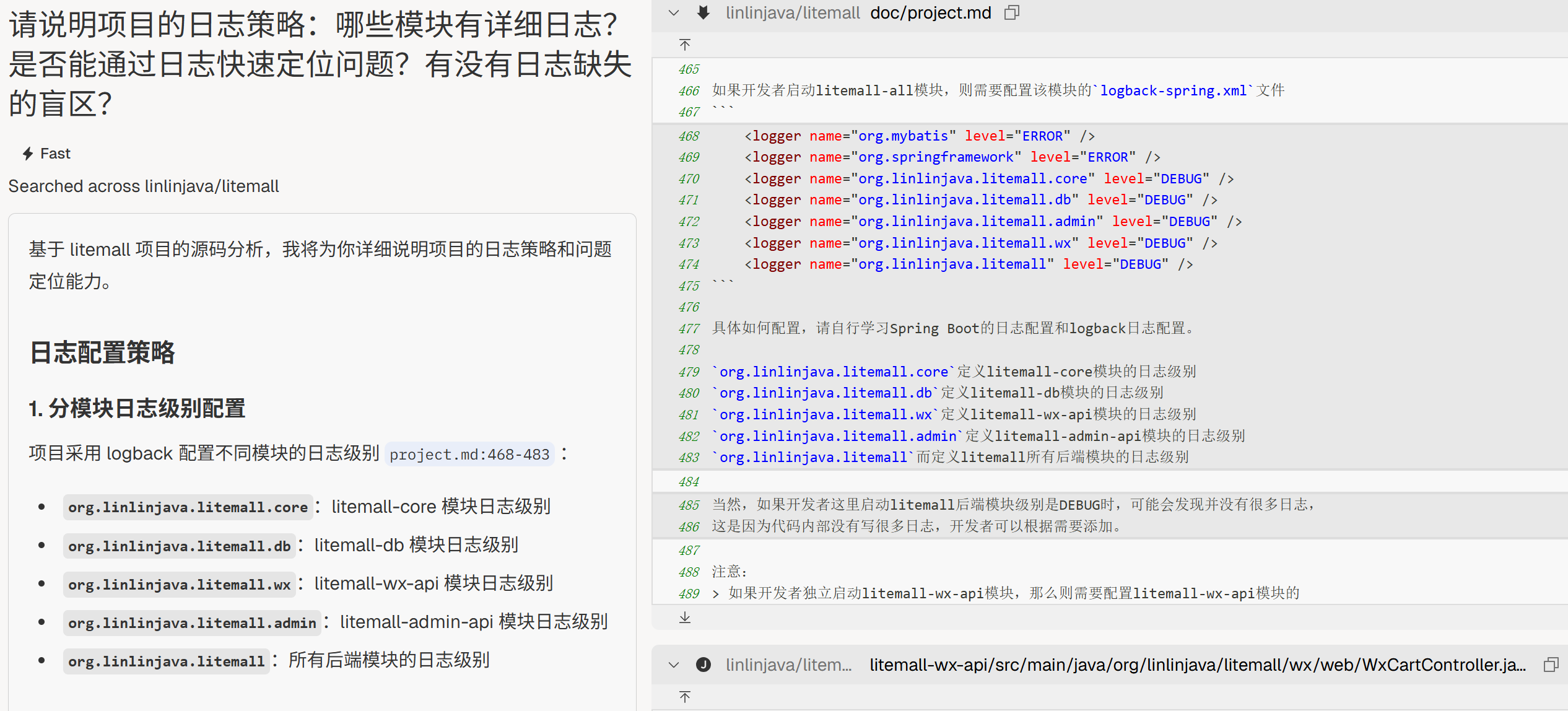The height and width of the screenshot is (711, 1568).
Task: Open linlinjava/litemall repo link in header
Action: [793, 12]
